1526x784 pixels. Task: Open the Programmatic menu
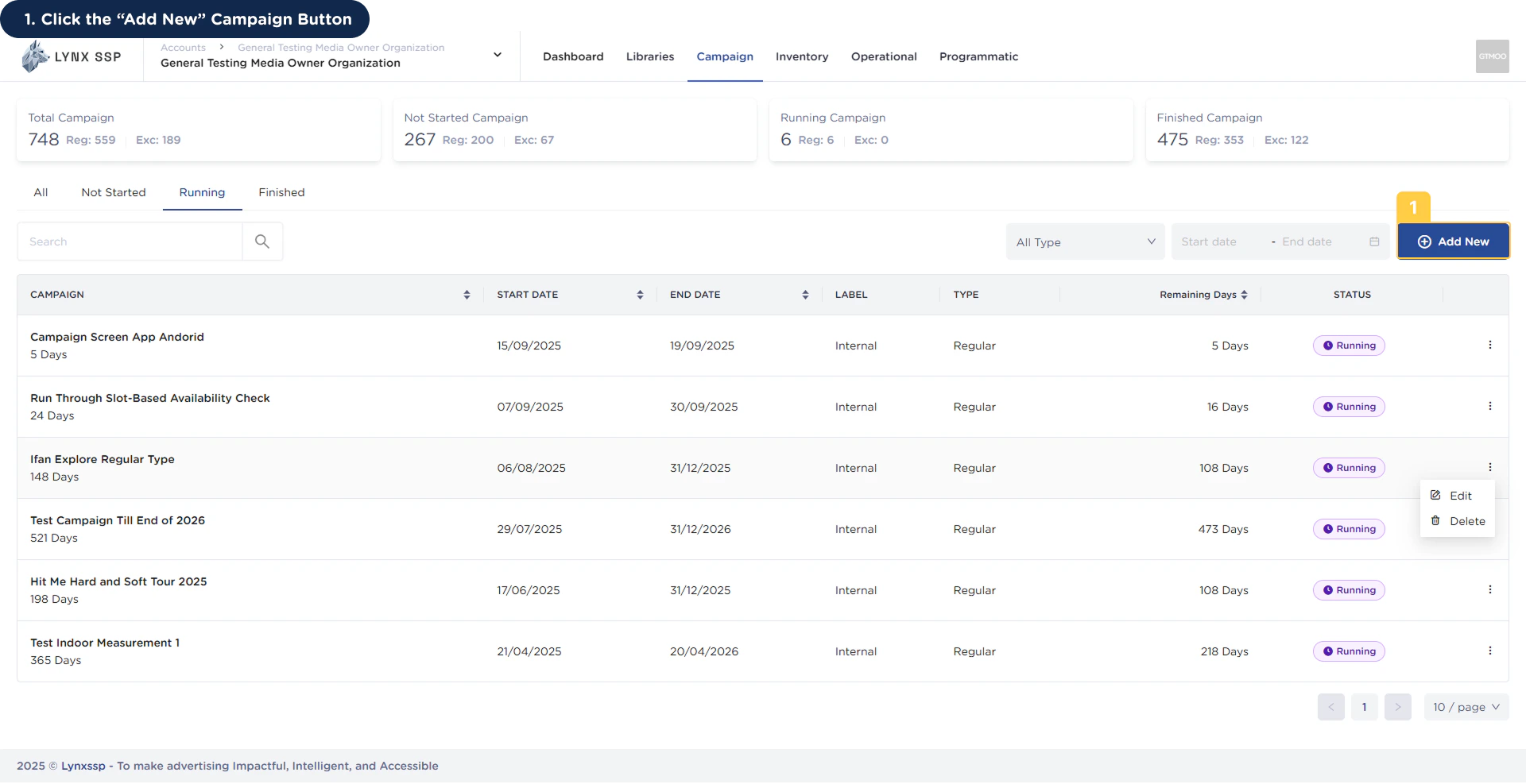(978, 56)
